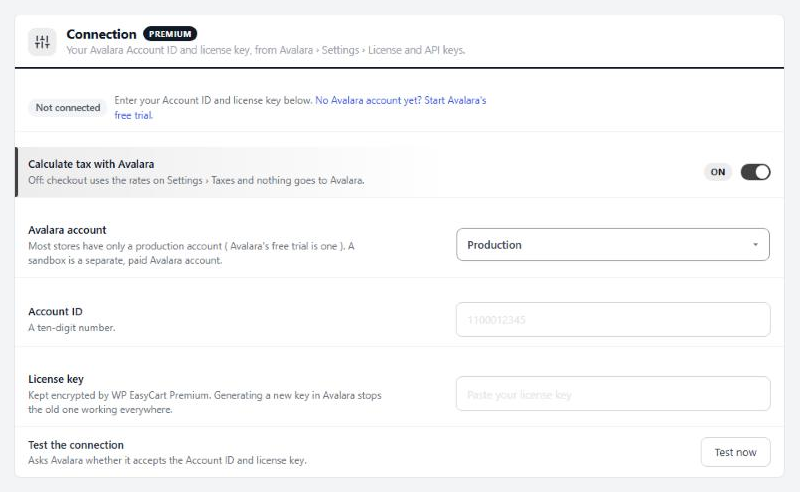Viewport: 800px width, 492px height.
Task: Click the Connection heading
Action: tap(102, 34)
